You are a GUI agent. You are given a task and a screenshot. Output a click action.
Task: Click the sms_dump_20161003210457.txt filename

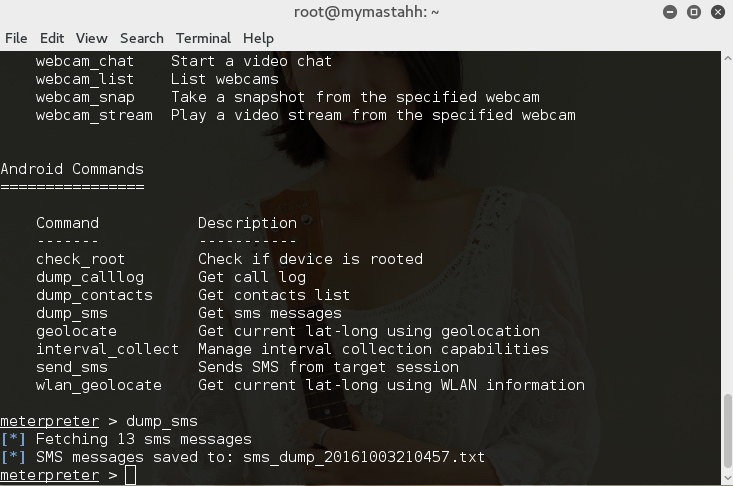pyautogui.click(x=362, y=457)
